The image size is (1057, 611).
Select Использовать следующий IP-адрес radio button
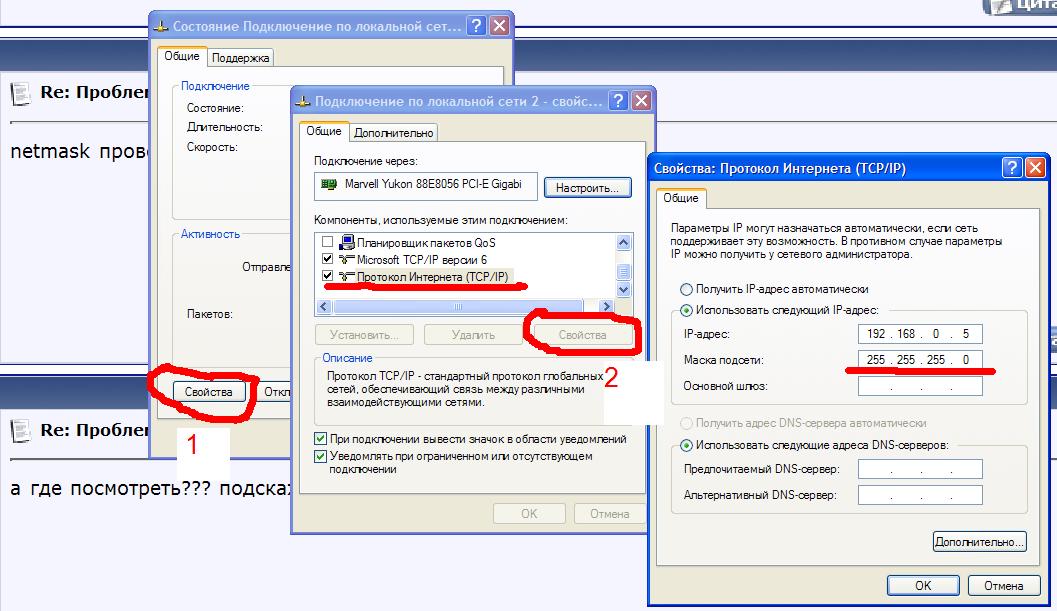point(686,310)
